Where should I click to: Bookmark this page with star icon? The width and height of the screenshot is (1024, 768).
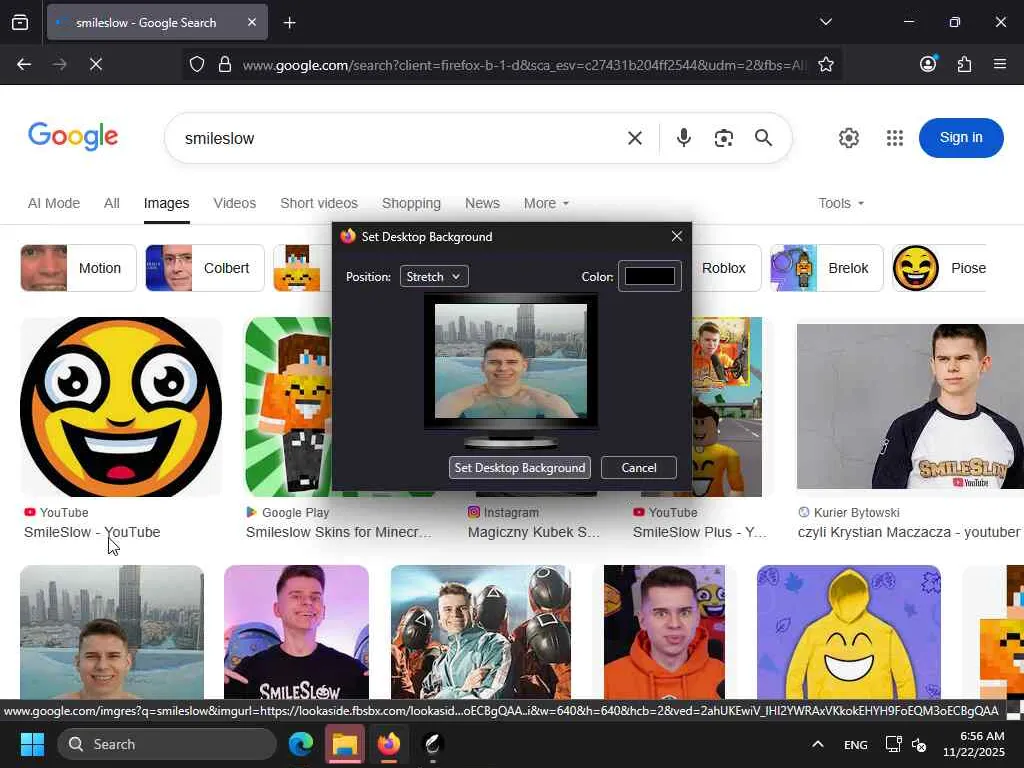pos(825,64)
